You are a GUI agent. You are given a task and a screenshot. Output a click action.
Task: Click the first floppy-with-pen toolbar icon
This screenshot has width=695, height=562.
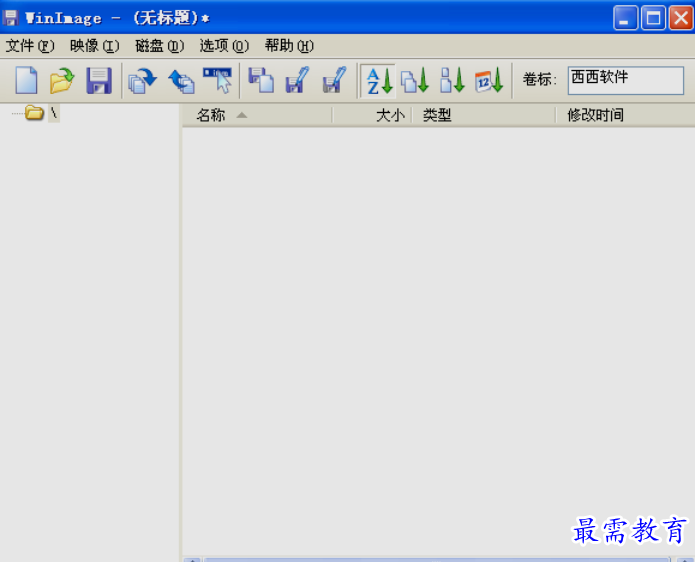coord(297,80)
